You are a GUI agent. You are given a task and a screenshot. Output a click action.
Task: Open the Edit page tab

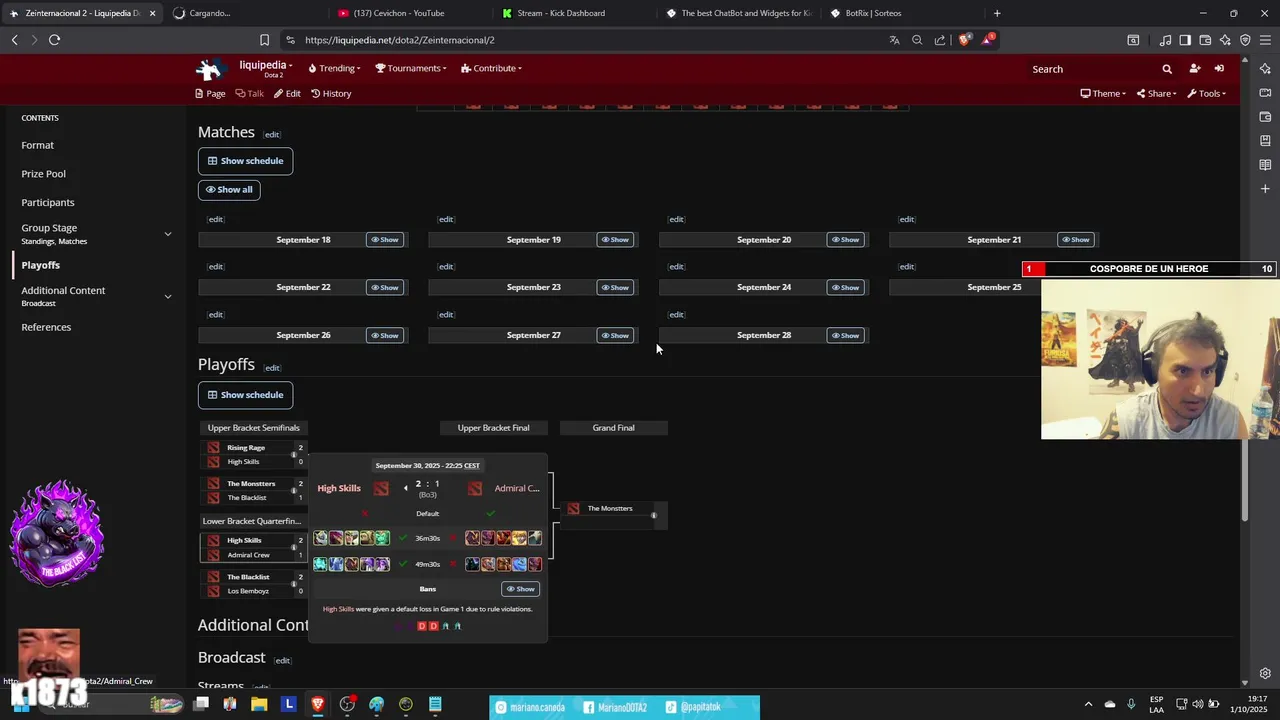coord(287,93)
